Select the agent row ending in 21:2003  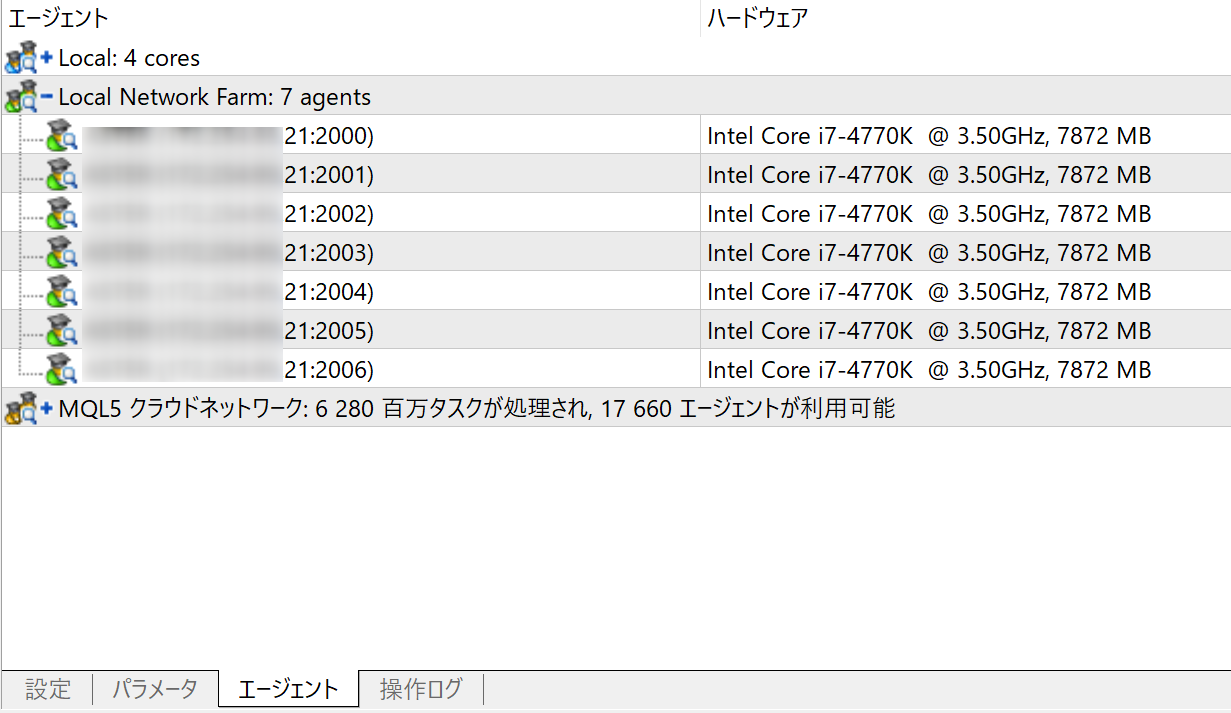[x=329, y=253]
